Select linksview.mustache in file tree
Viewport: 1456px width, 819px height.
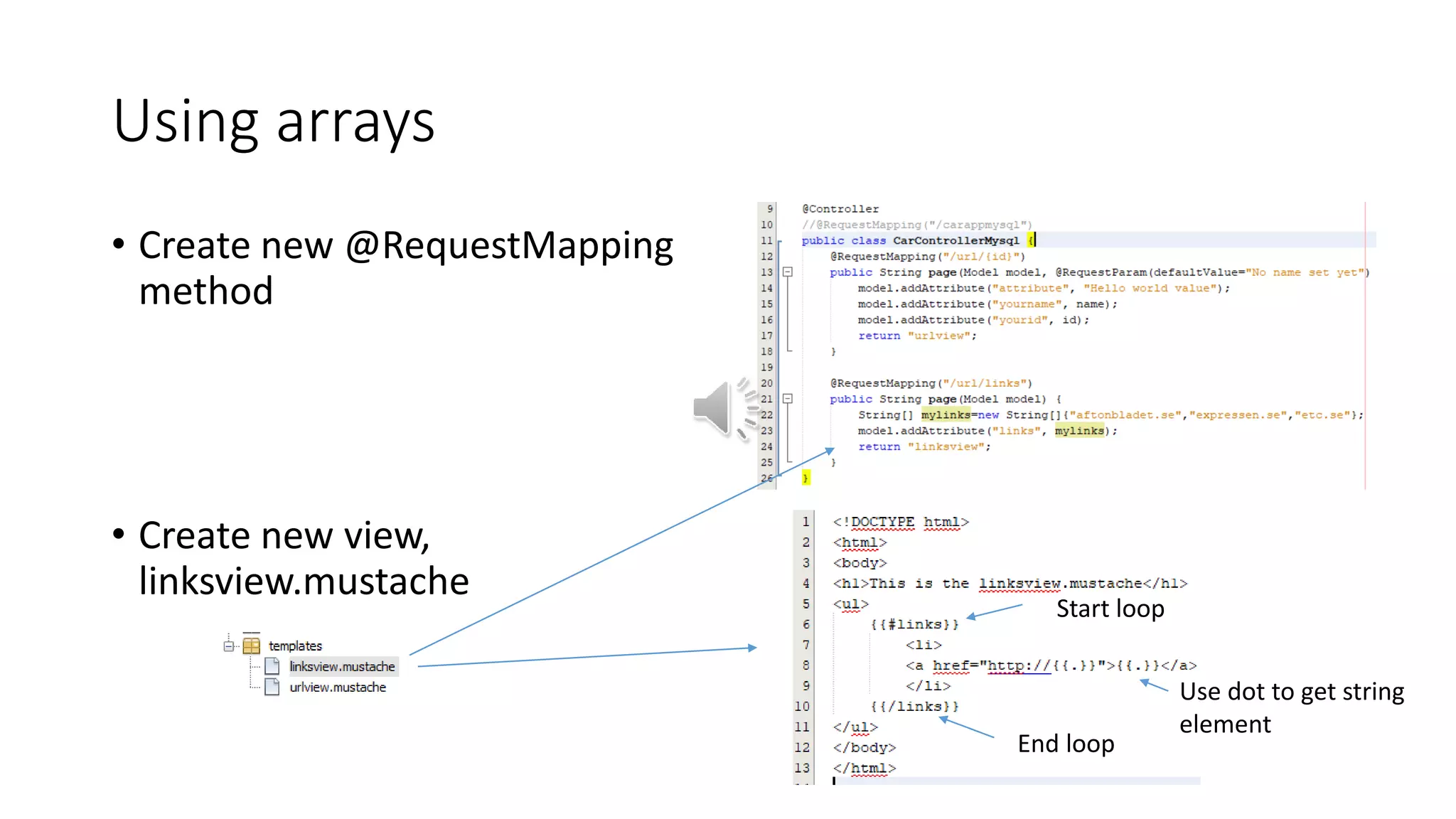coord(342,666)
